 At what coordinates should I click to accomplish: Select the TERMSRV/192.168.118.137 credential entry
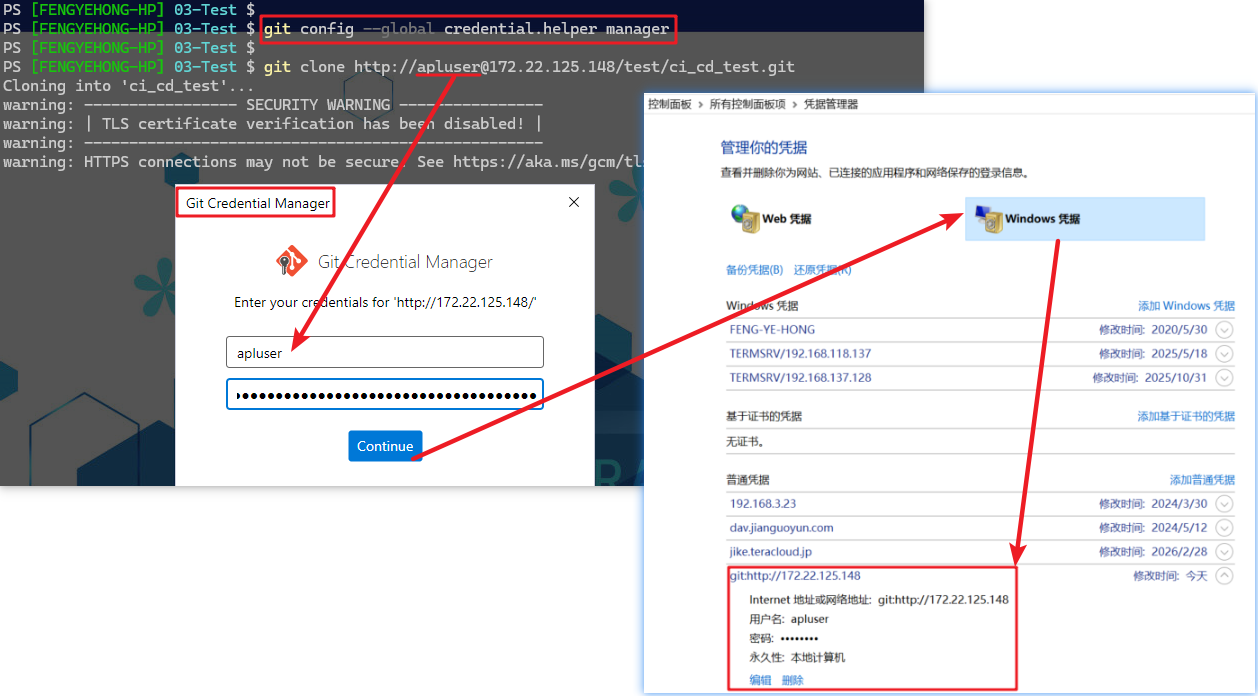(x=800, y=354)
